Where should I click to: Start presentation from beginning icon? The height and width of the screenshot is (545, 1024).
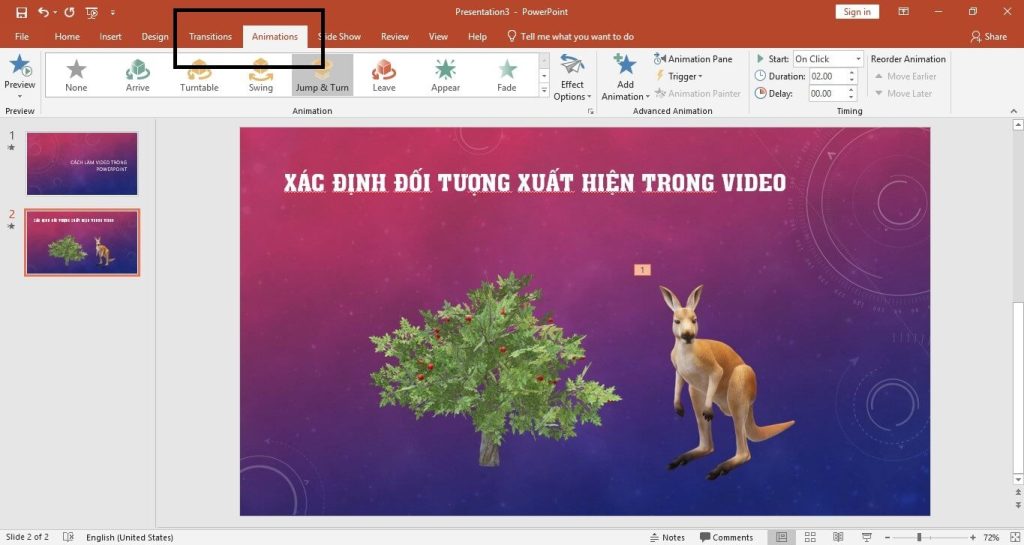pyautogui.click(x=92, y=12)
